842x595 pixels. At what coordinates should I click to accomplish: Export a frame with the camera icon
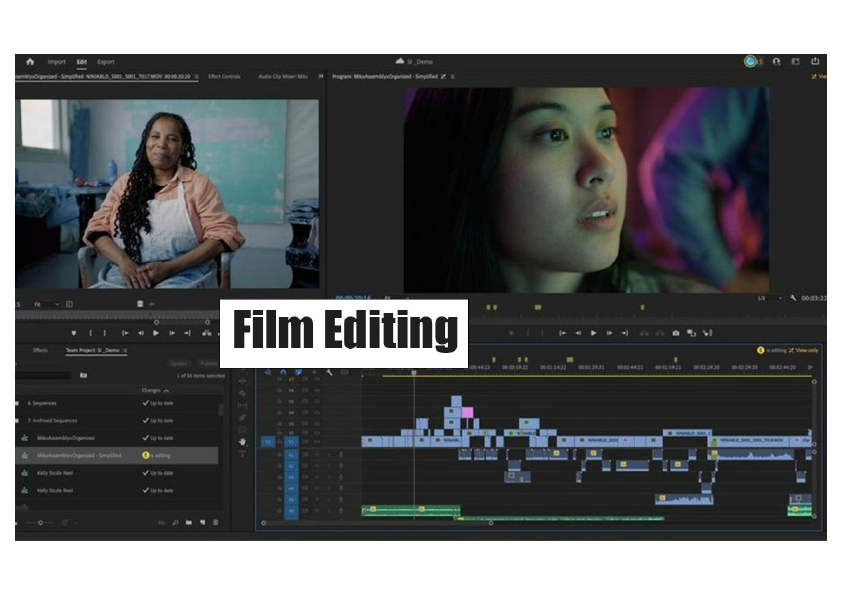tap(676, 333)
